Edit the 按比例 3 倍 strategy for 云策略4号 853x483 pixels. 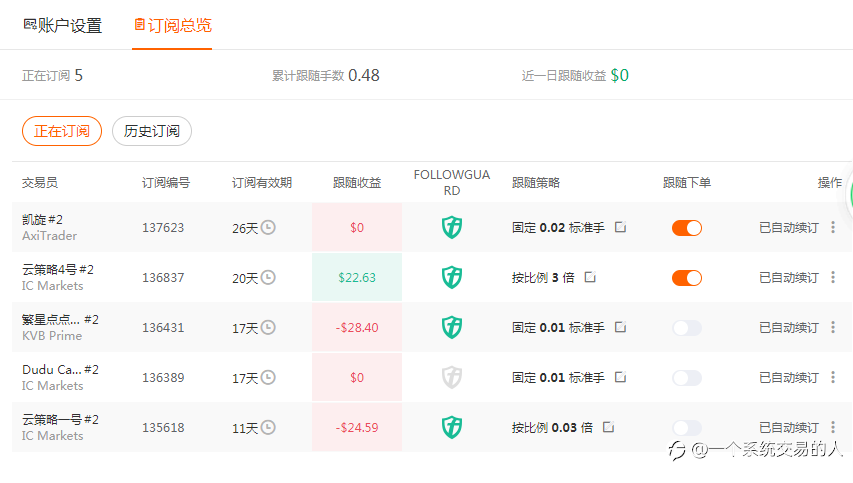(x=590, y=277)
